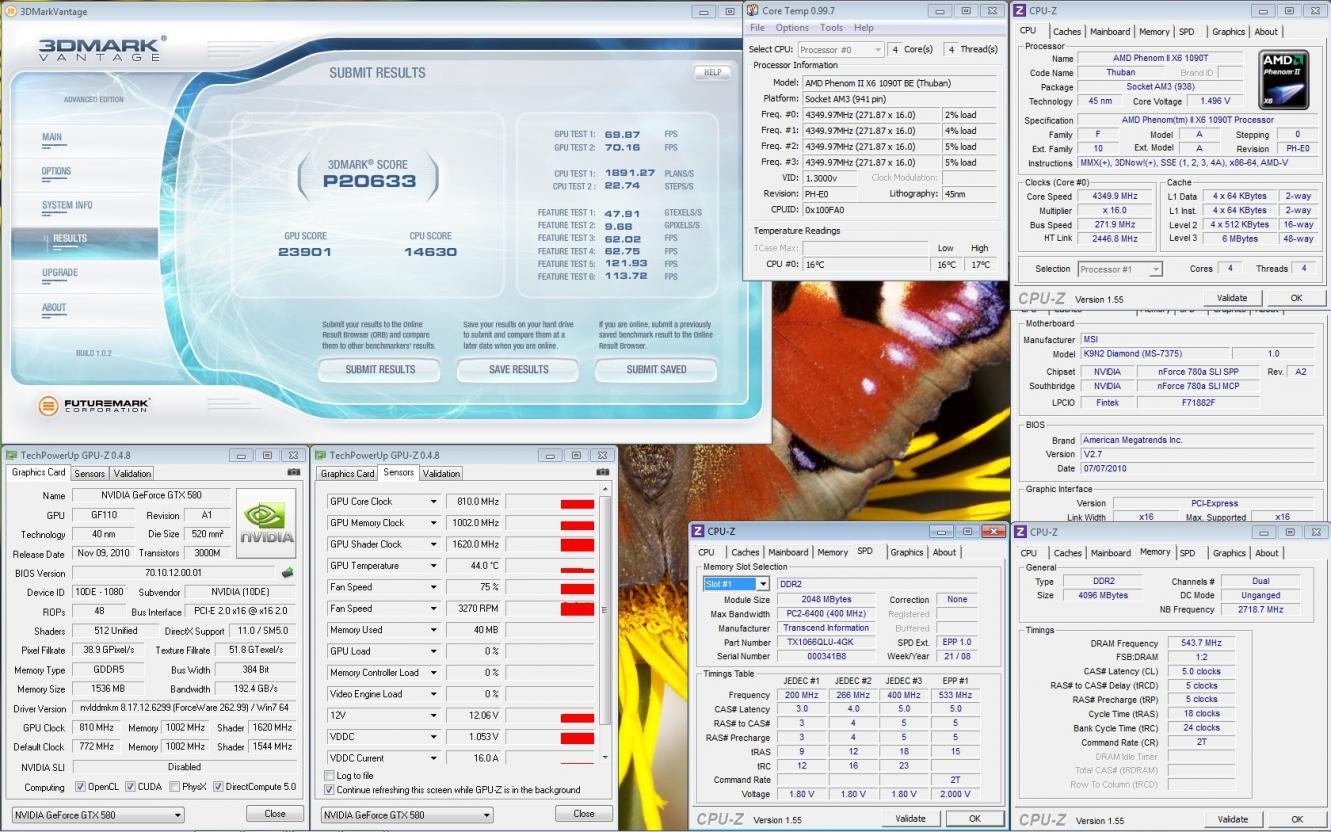1331x832 pixels.
Task: Click the title icon of the CPU-Z processor window
Action: tap(1020, 10)
